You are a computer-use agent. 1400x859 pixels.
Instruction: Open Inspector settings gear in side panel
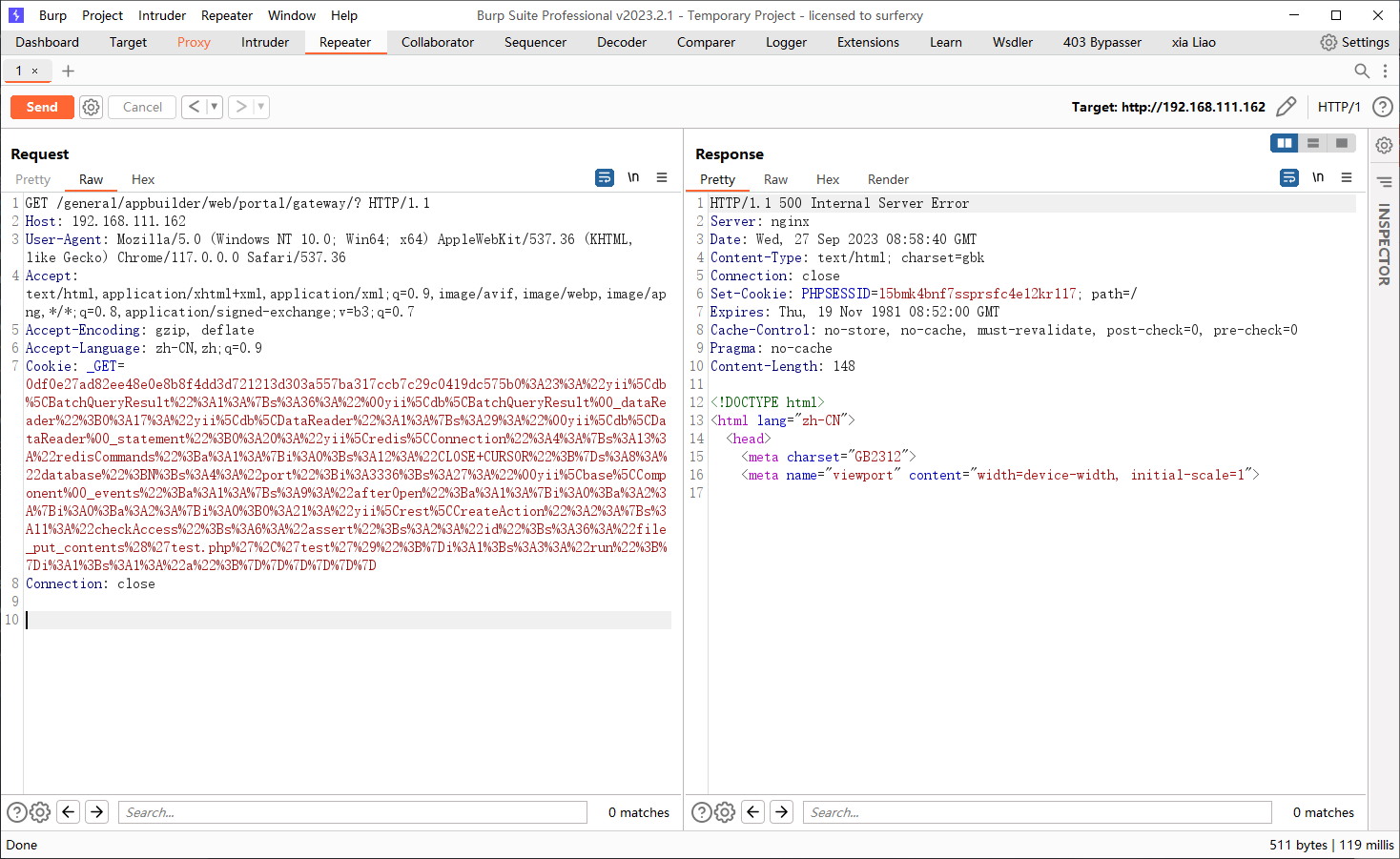(1384, 145)
